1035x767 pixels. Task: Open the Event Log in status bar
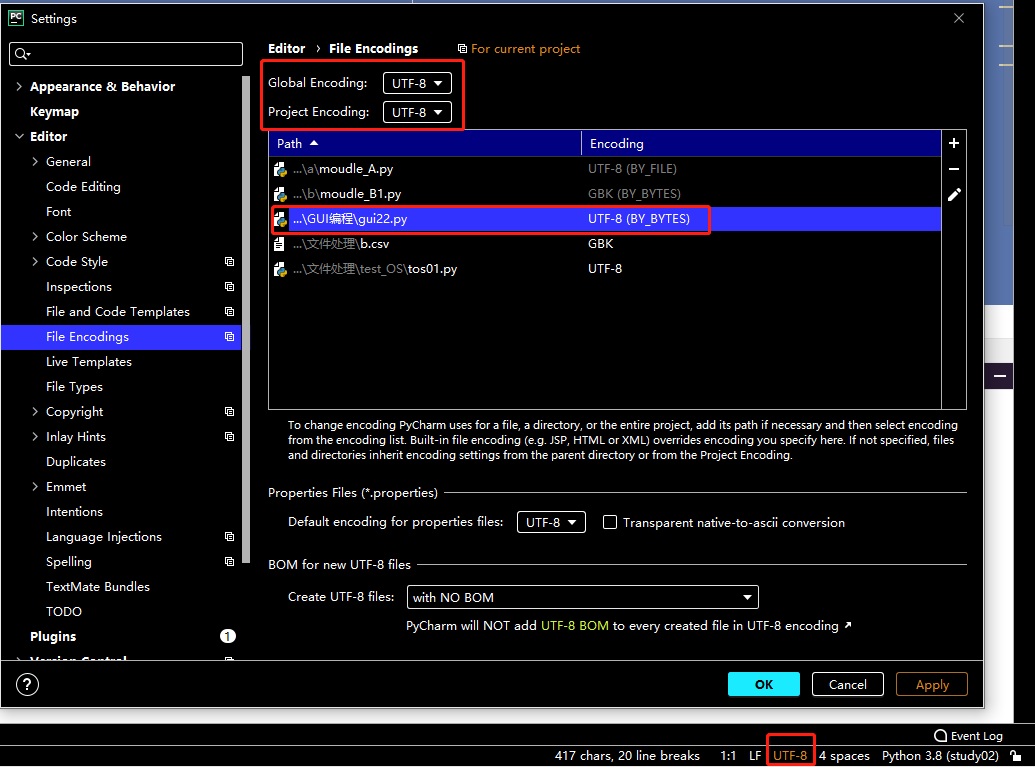(968, 736)
